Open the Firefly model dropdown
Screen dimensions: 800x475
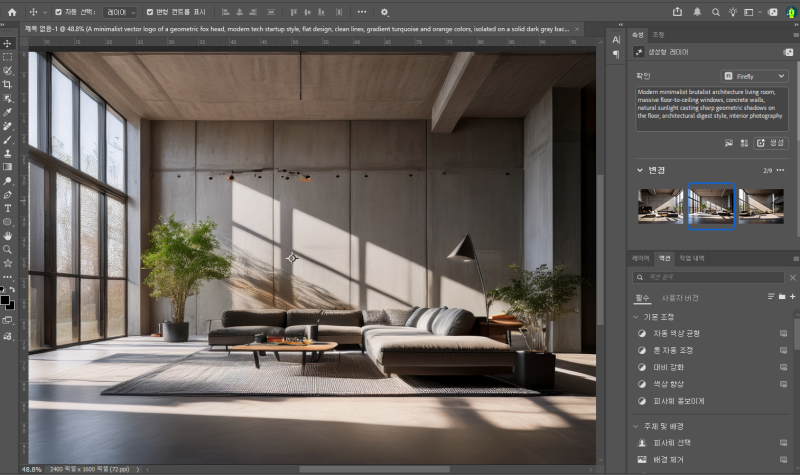755,76
